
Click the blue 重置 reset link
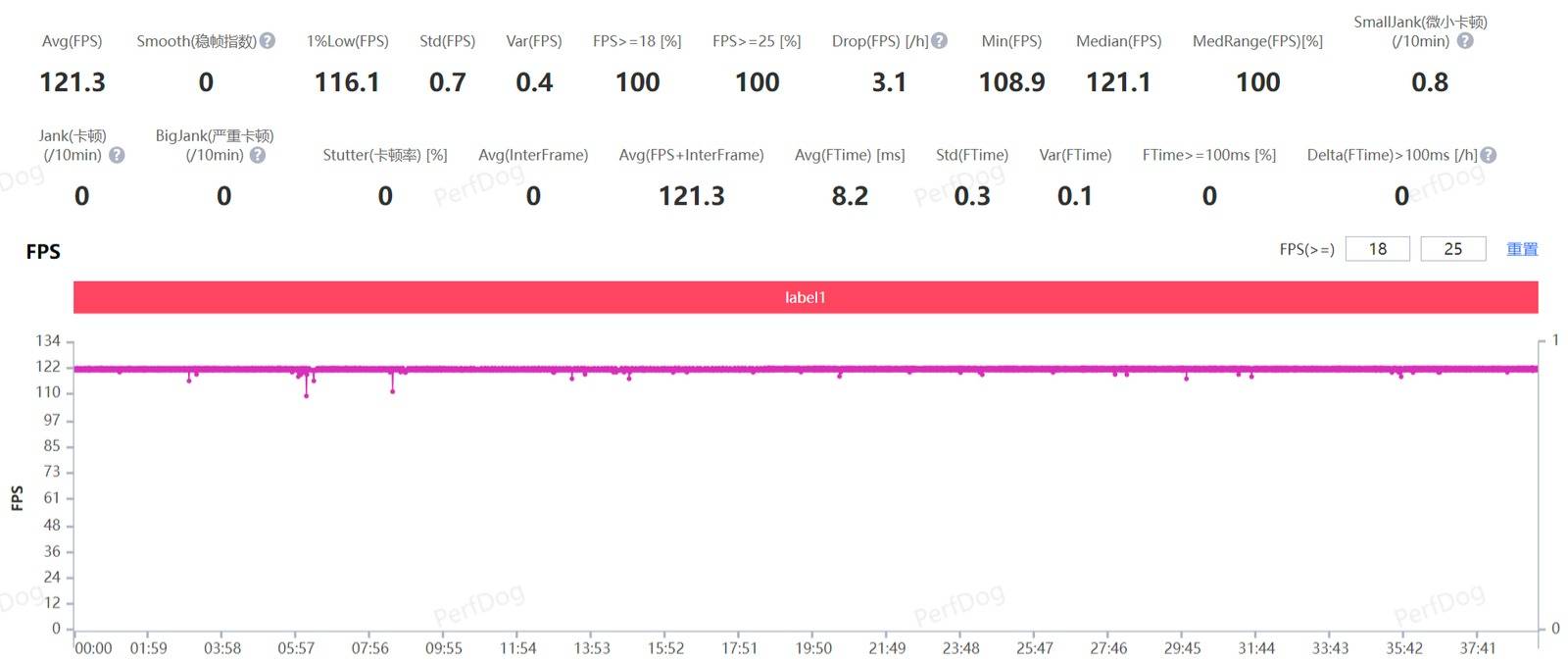(x=1521, y=249)
